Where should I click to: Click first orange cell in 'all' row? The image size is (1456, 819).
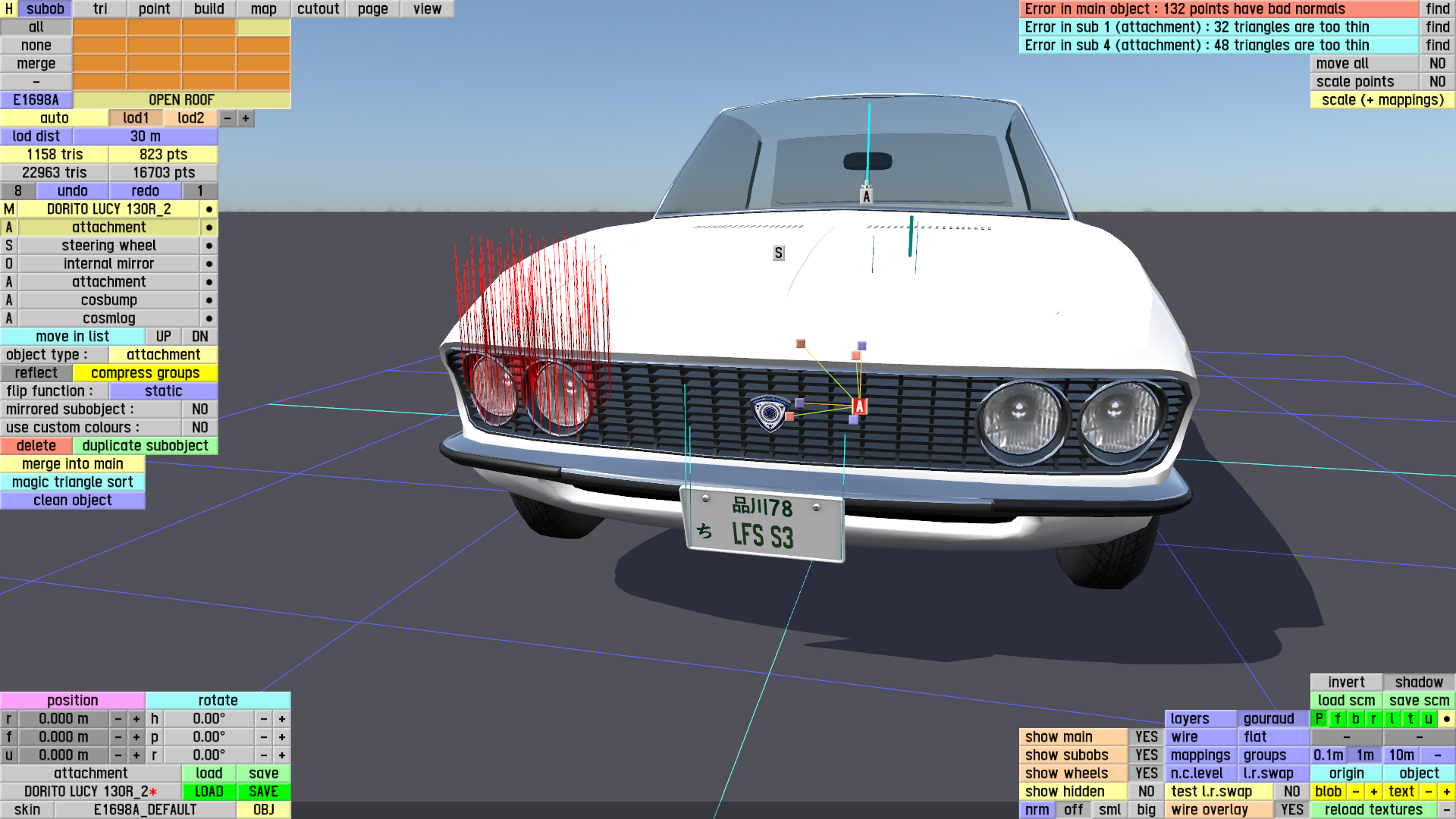[x=99, y=27]
